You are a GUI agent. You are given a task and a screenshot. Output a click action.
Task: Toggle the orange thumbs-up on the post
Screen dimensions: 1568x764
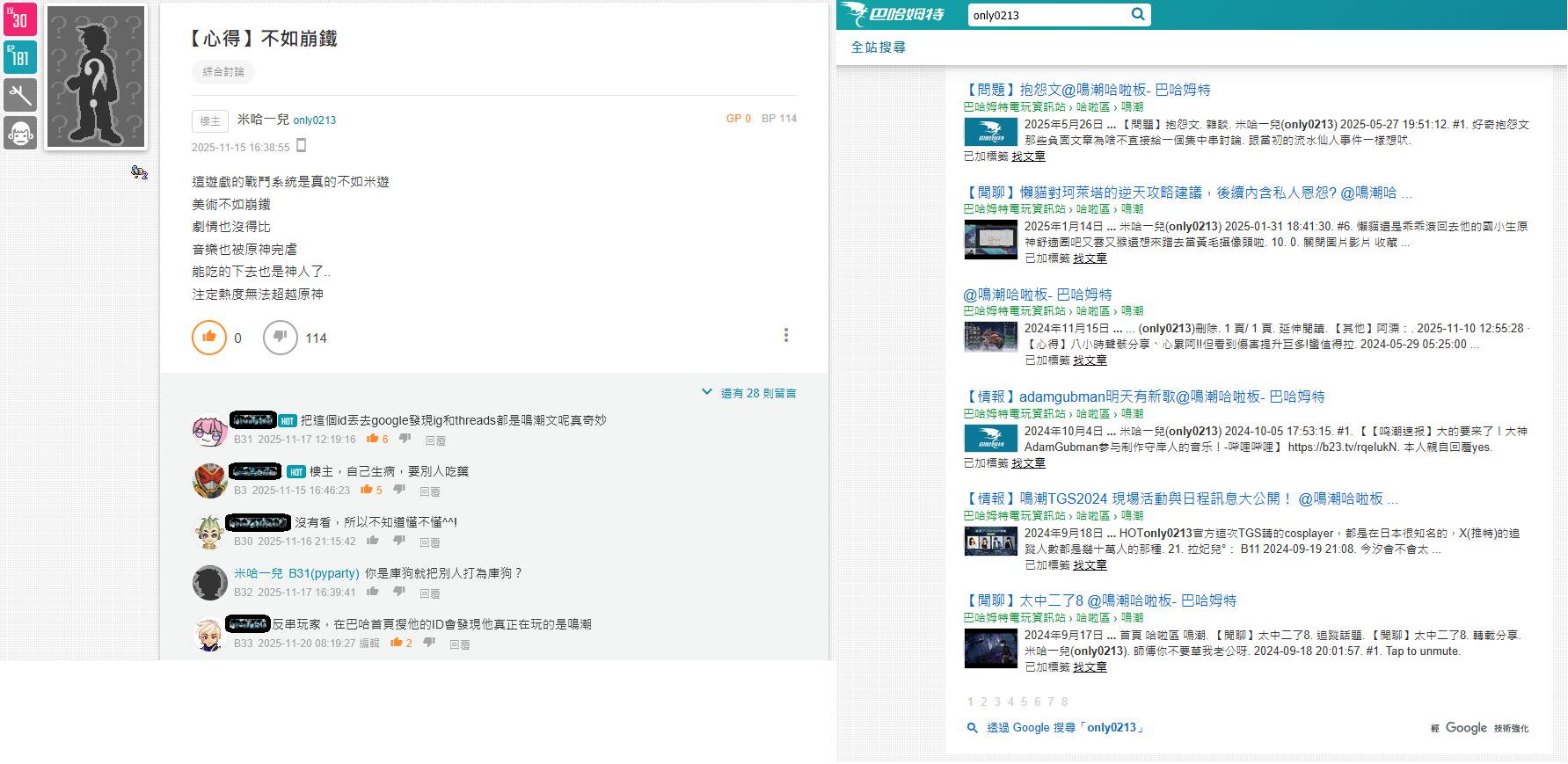[x=209, y=338]
